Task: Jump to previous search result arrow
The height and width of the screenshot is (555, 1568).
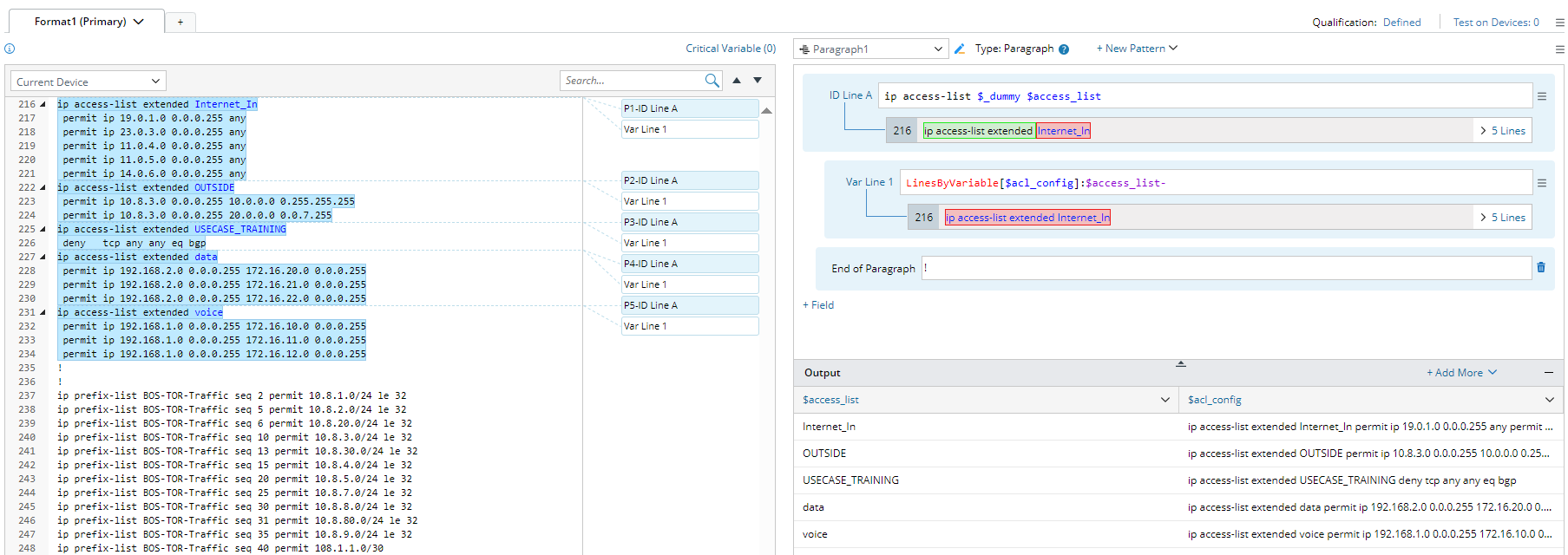Action: (x=737, y=81)
